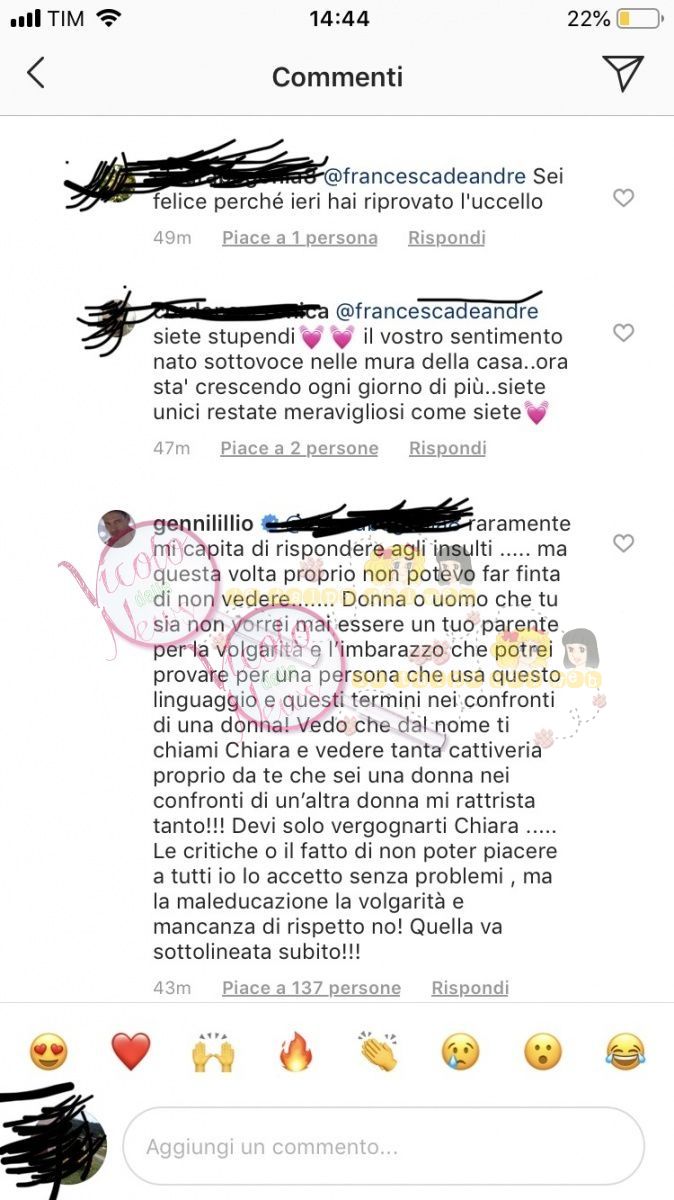Like the 'siete stupendi' comment
The height and width of the screenshot is (1200, 674).
click(623, 333)
